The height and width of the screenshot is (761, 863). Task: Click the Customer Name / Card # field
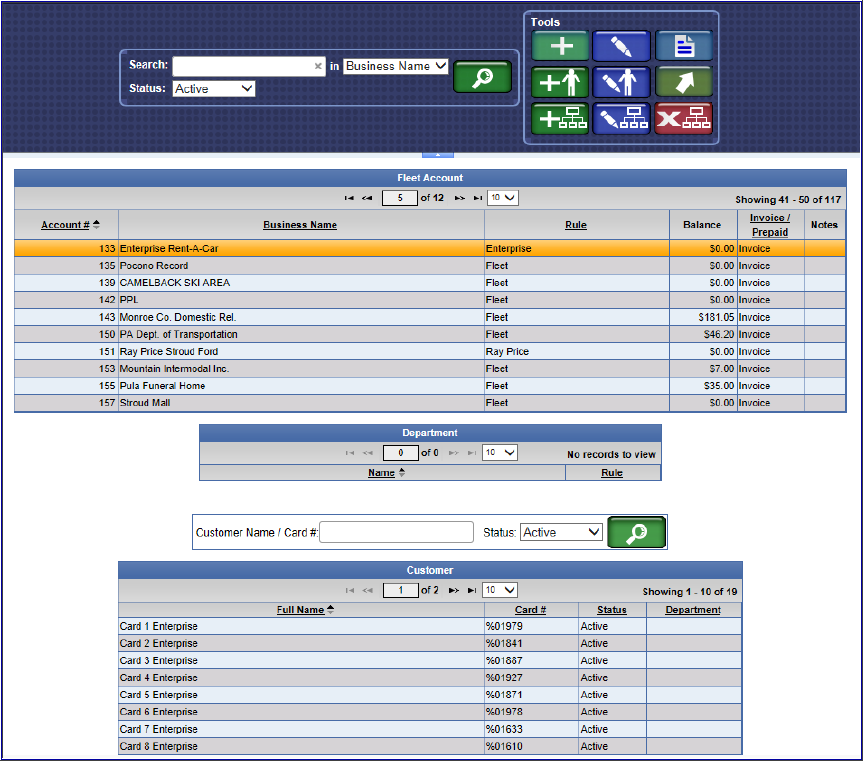[397, 533]
